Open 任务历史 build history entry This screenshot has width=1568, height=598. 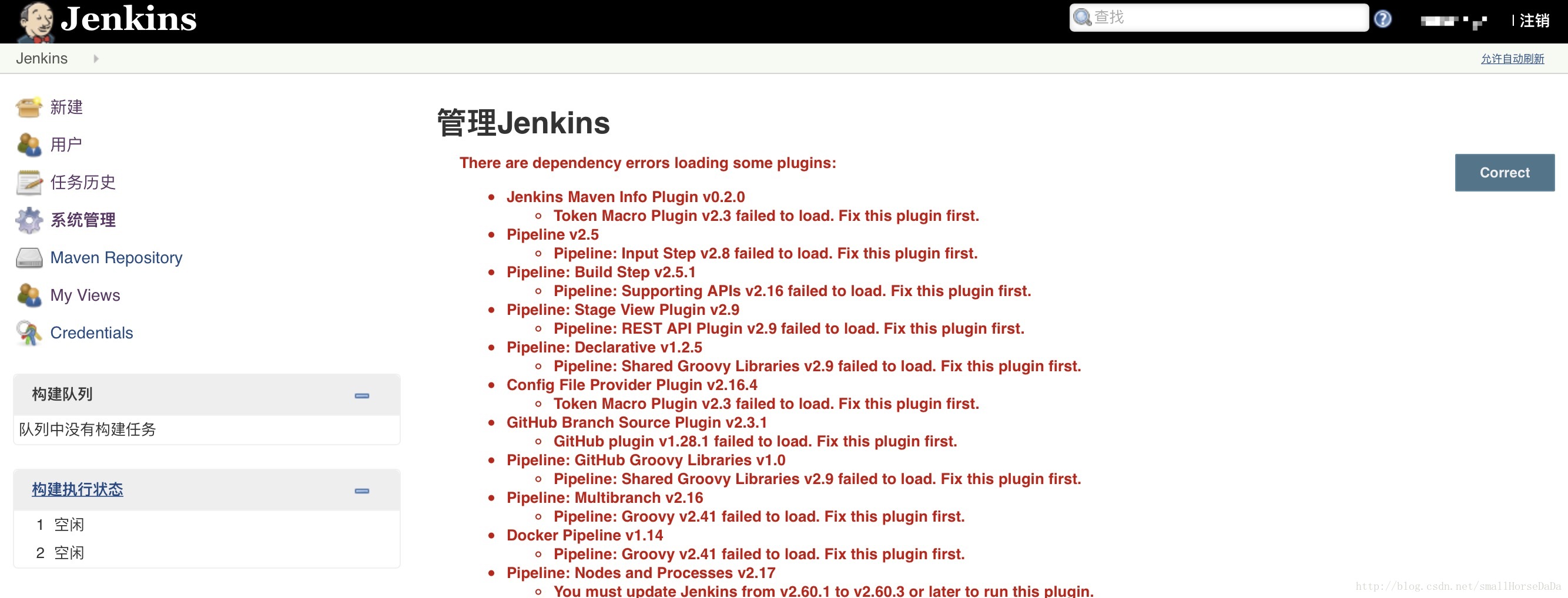pos(83,183)
